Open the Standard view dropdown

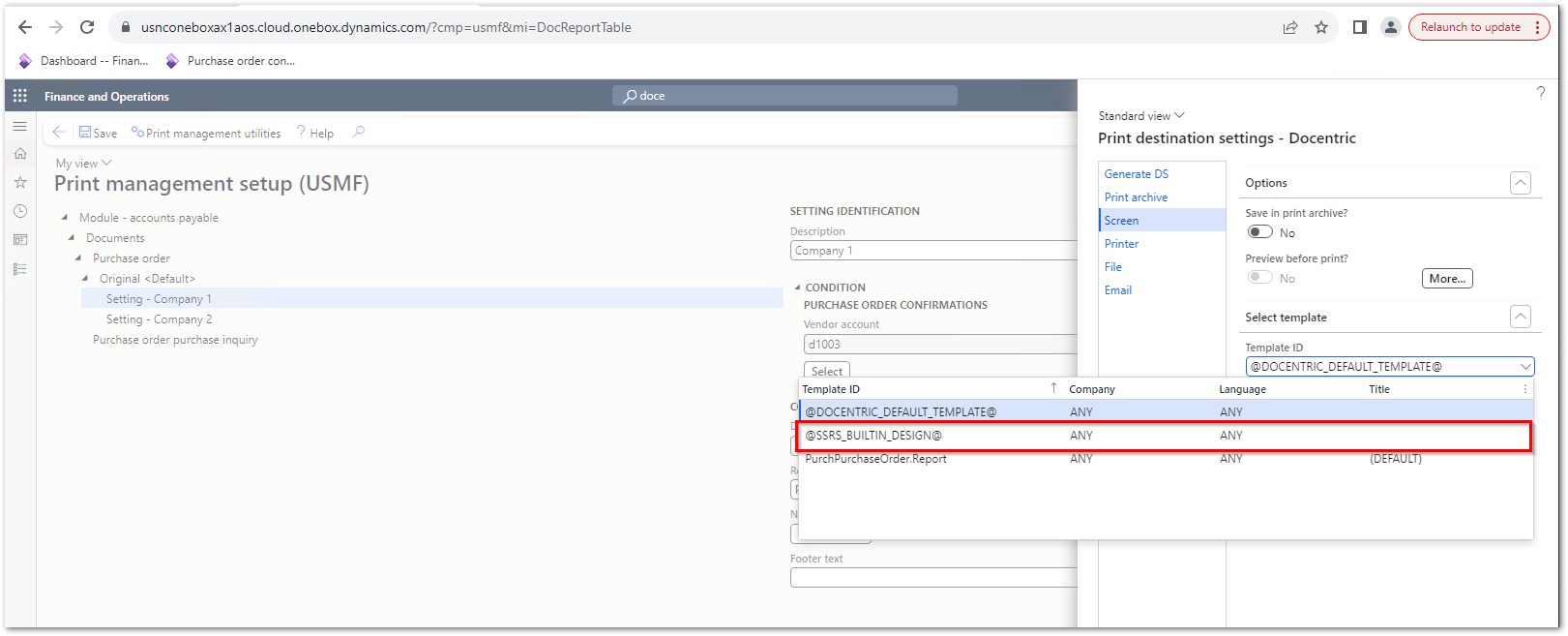pos(1141,115)
